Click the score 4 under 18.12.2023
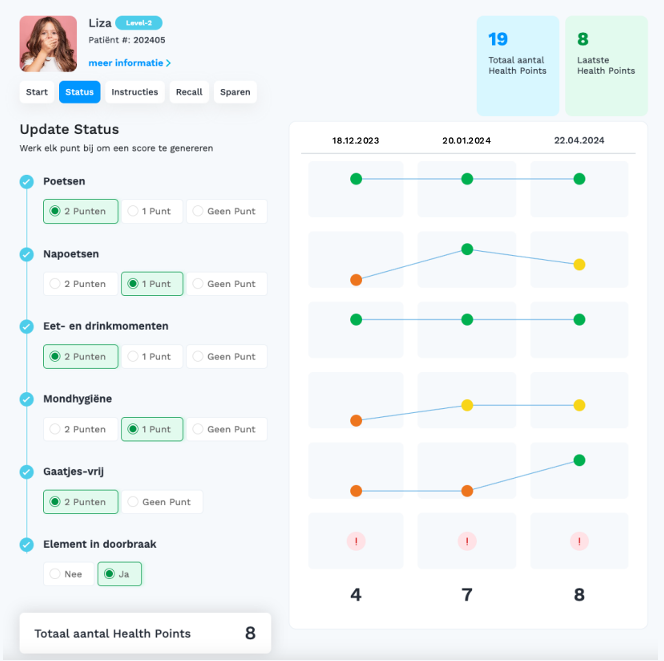 [356, 595]
